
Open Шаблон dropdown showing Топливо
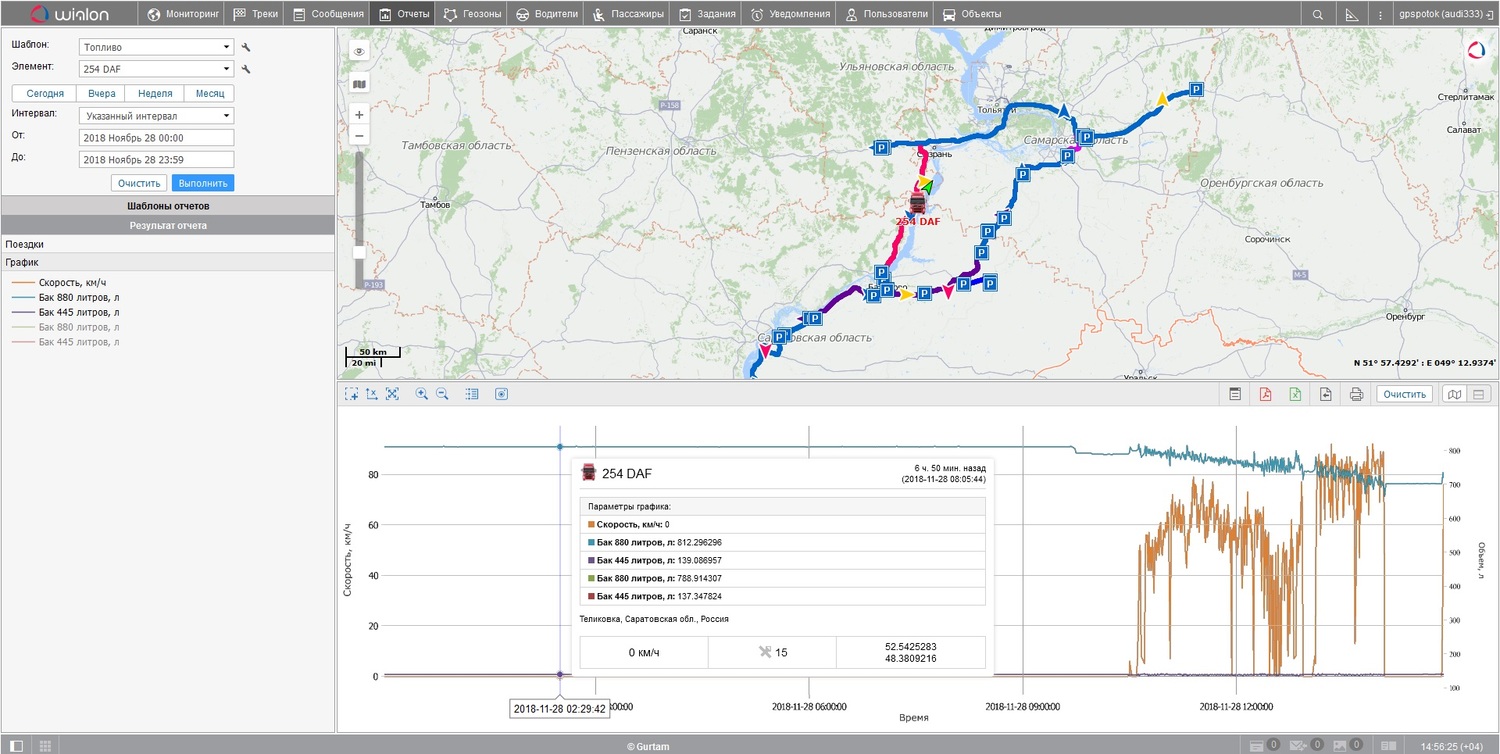[x=155, y=47]
